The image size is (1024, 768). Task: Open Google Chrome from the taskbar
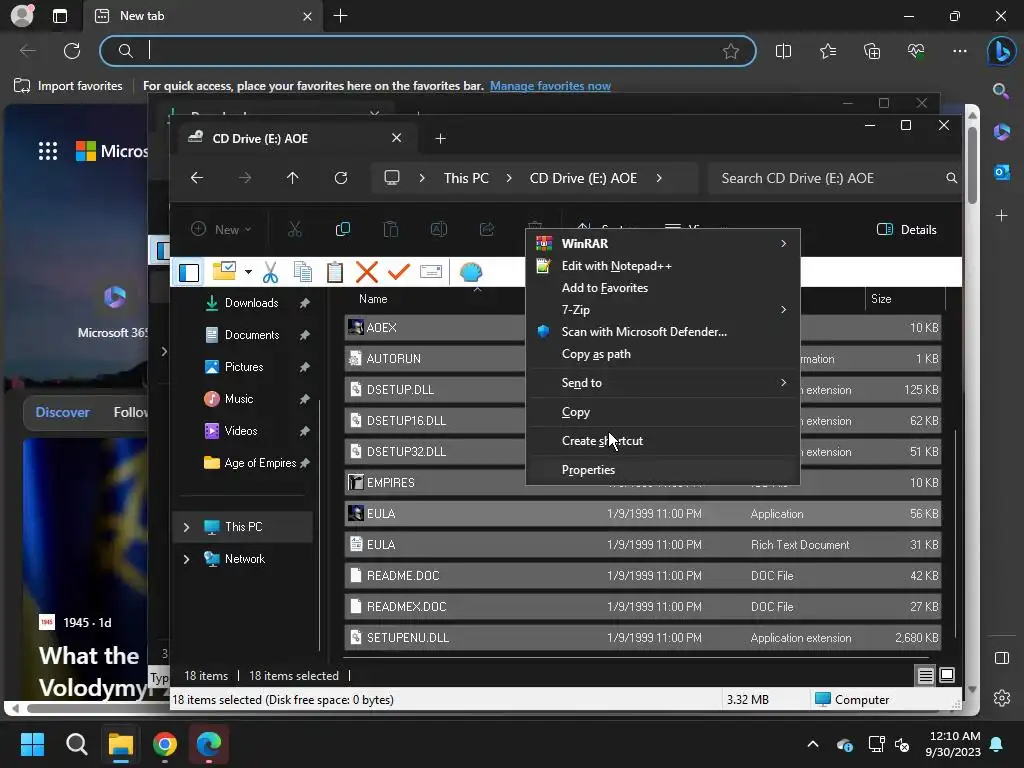165,744
